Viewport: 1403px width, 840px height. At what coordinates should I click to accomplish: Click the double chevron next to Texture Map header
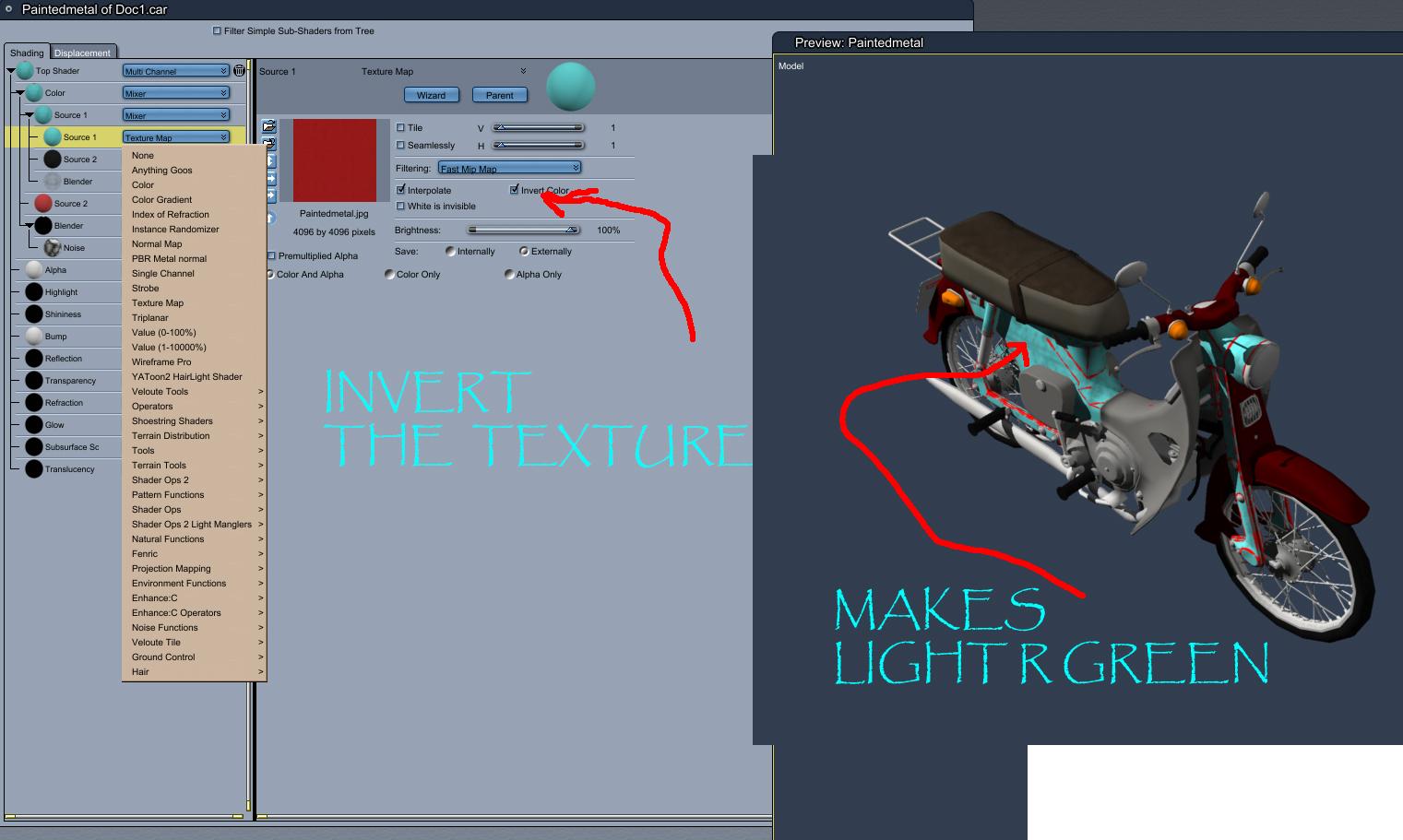point(523,71)
